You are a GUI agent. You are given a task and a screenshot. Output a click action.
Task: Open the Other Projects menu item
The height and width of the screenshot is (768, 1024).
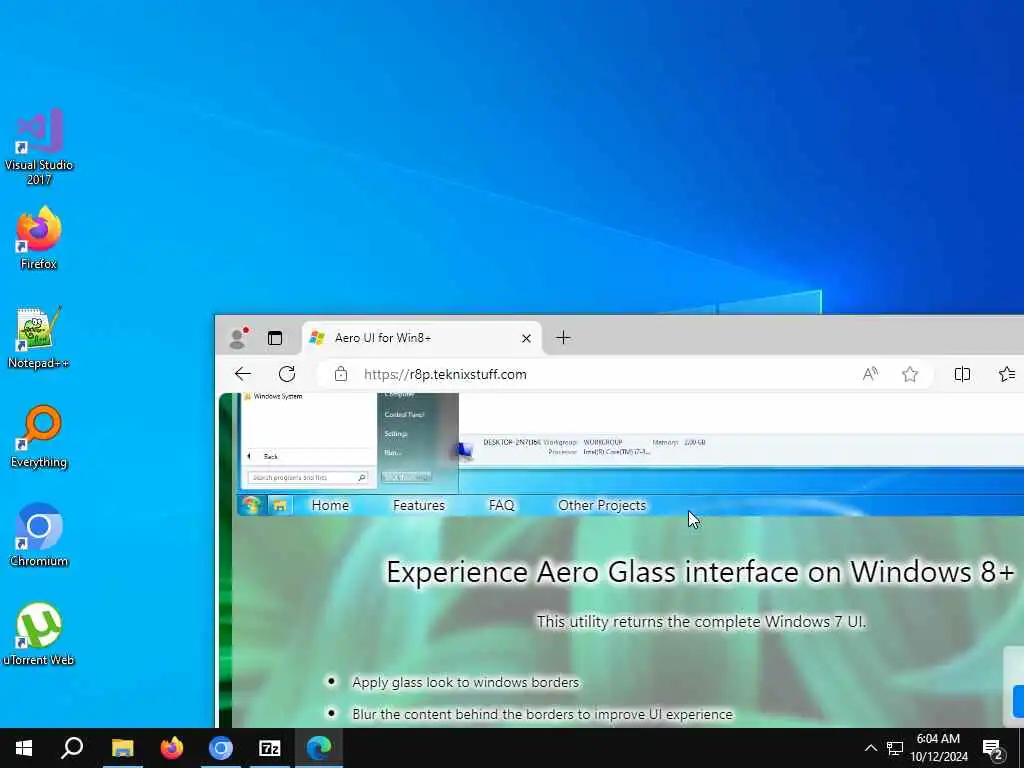click(x=601, y=505)
